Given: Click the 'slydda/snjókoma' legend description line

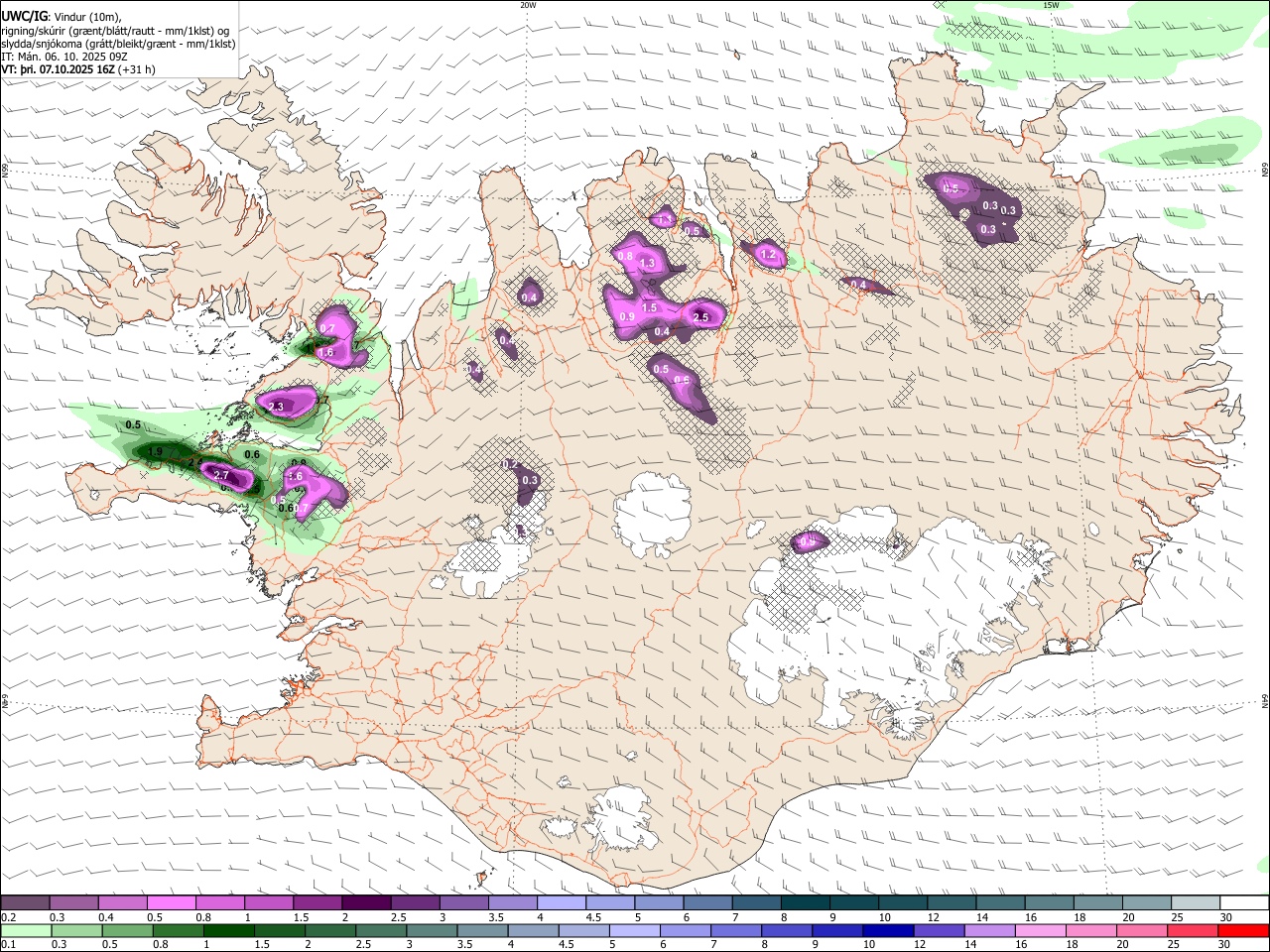Looking at the screenshot, I should click(118, 44).
